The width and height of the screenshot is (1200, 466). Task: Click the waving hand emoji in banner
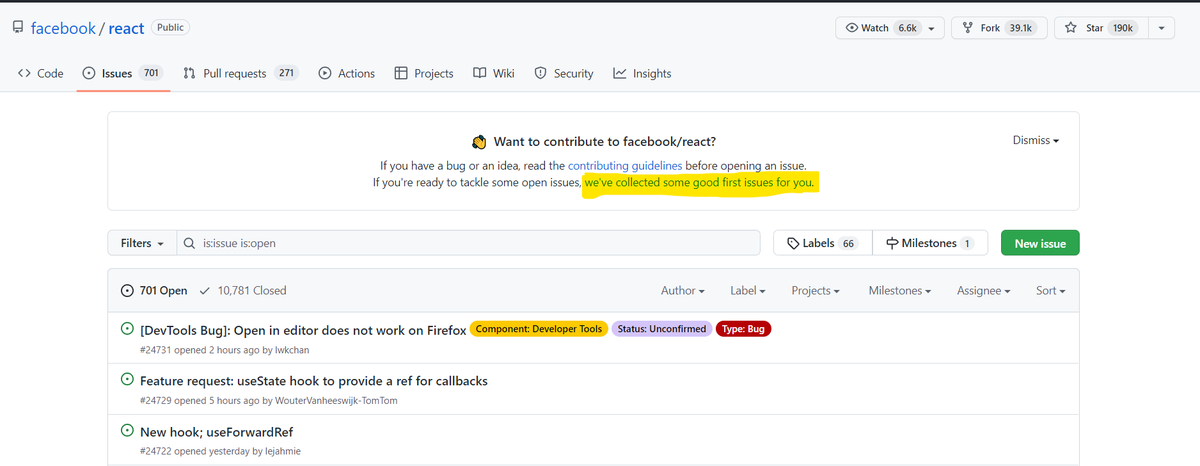click(x=478, y=142)
